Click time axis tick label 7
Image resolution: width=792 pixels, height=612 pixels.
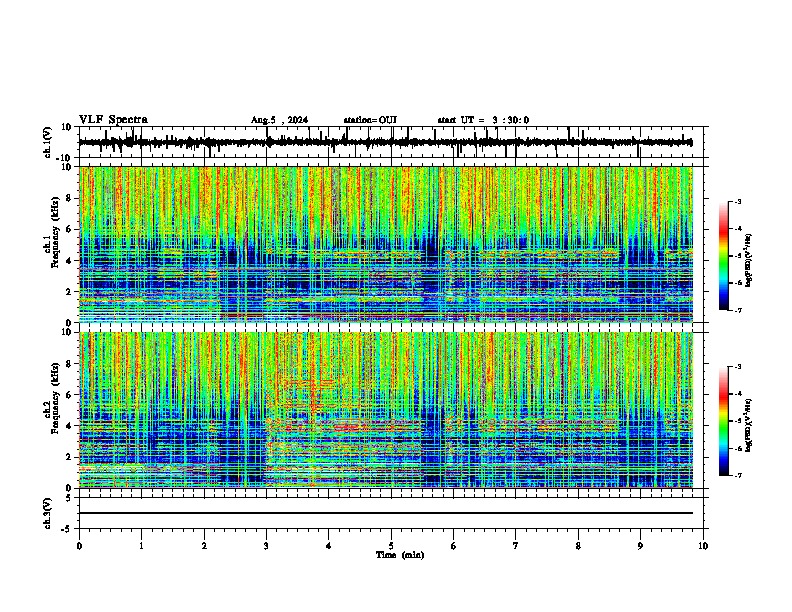[516, 546]
